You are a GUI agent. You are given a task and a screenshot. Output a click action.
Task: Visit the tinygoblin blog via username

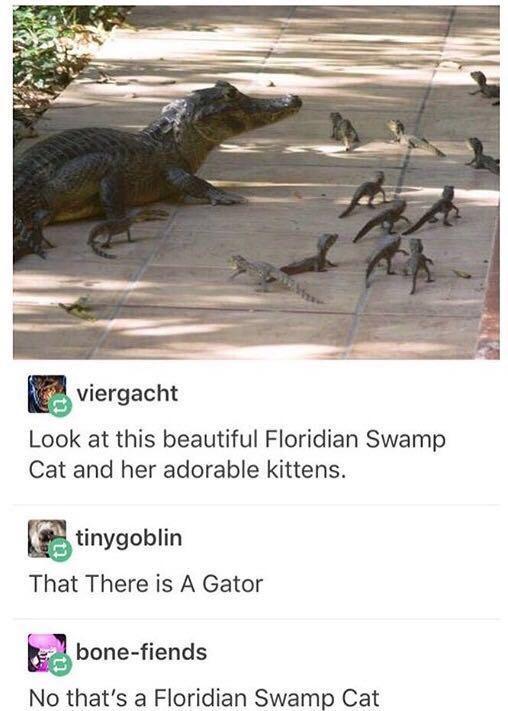coord(129,538)
